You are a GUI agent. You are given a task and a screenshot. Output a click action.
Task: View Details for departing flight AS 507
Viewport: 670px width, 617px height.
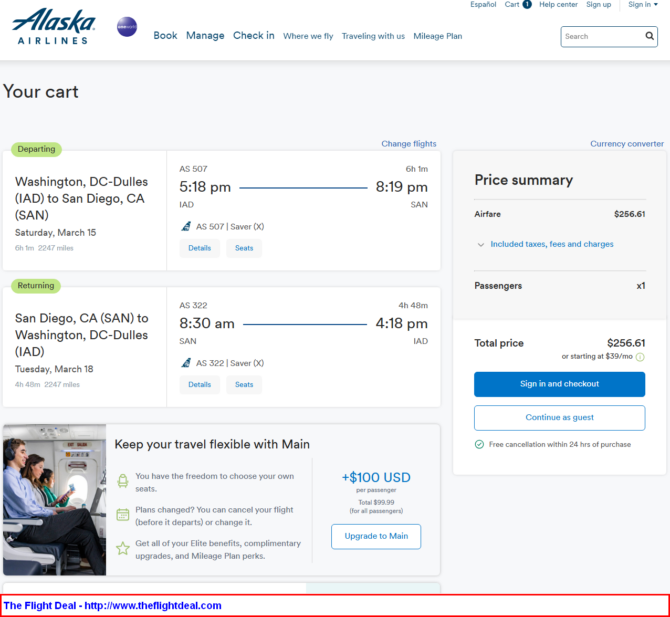pos(200,248)
